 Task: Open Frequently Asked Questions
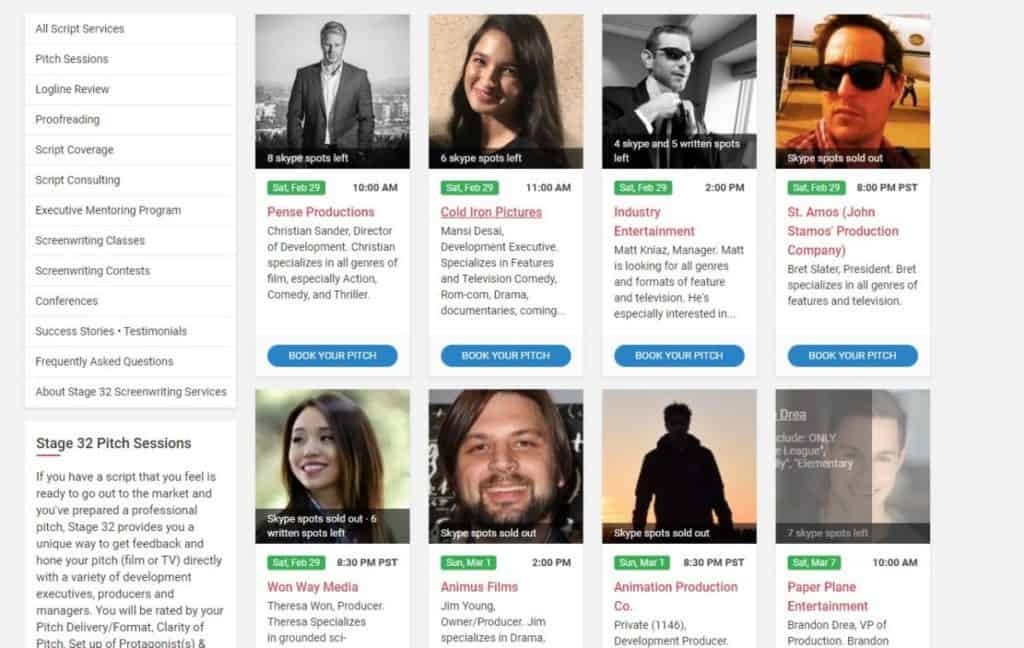[104, 361]
